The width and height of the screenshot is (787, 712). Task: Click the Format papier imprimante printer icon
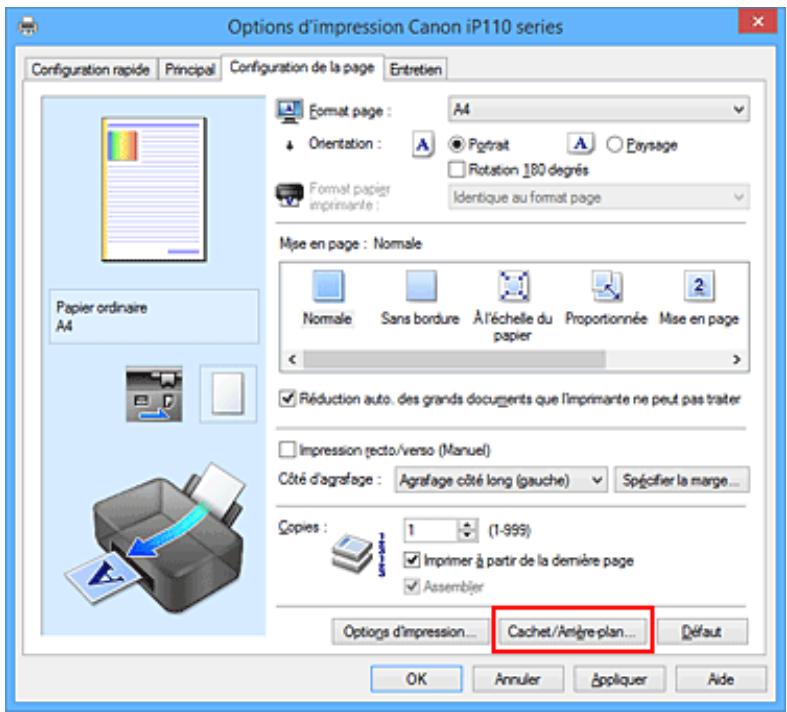tap(290, 195)
